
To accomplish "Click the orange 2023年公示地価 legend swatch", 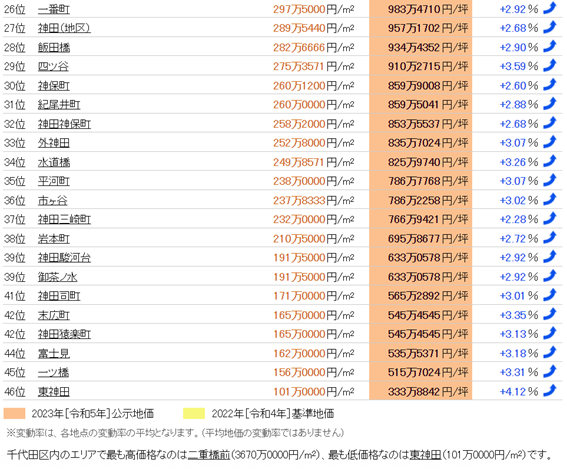I will point(14,413).
